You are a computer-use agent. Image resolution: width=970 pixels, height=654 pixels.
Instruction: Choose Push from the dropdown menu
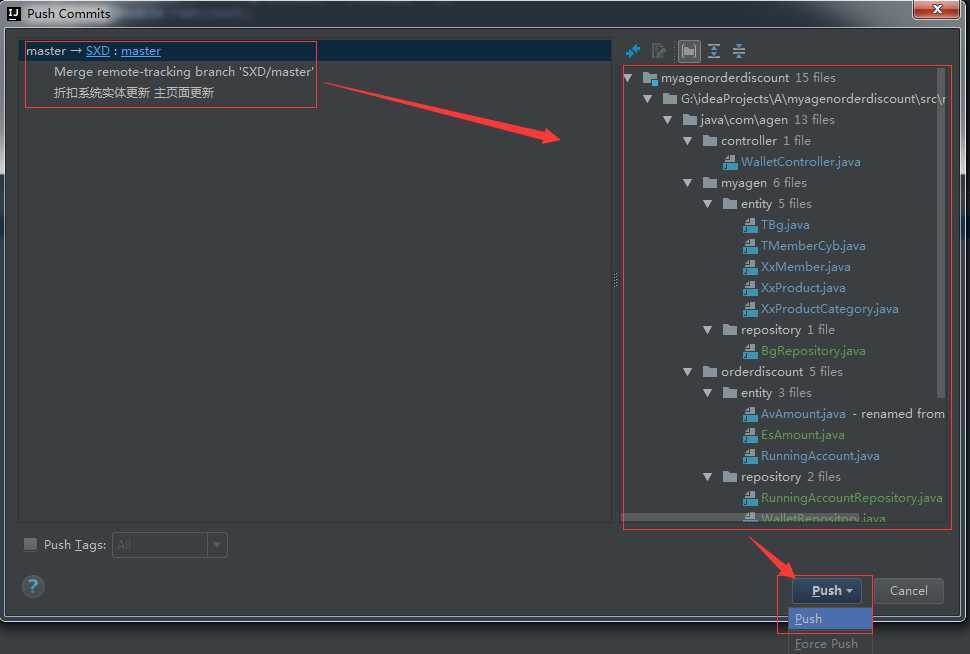[830, 619]
